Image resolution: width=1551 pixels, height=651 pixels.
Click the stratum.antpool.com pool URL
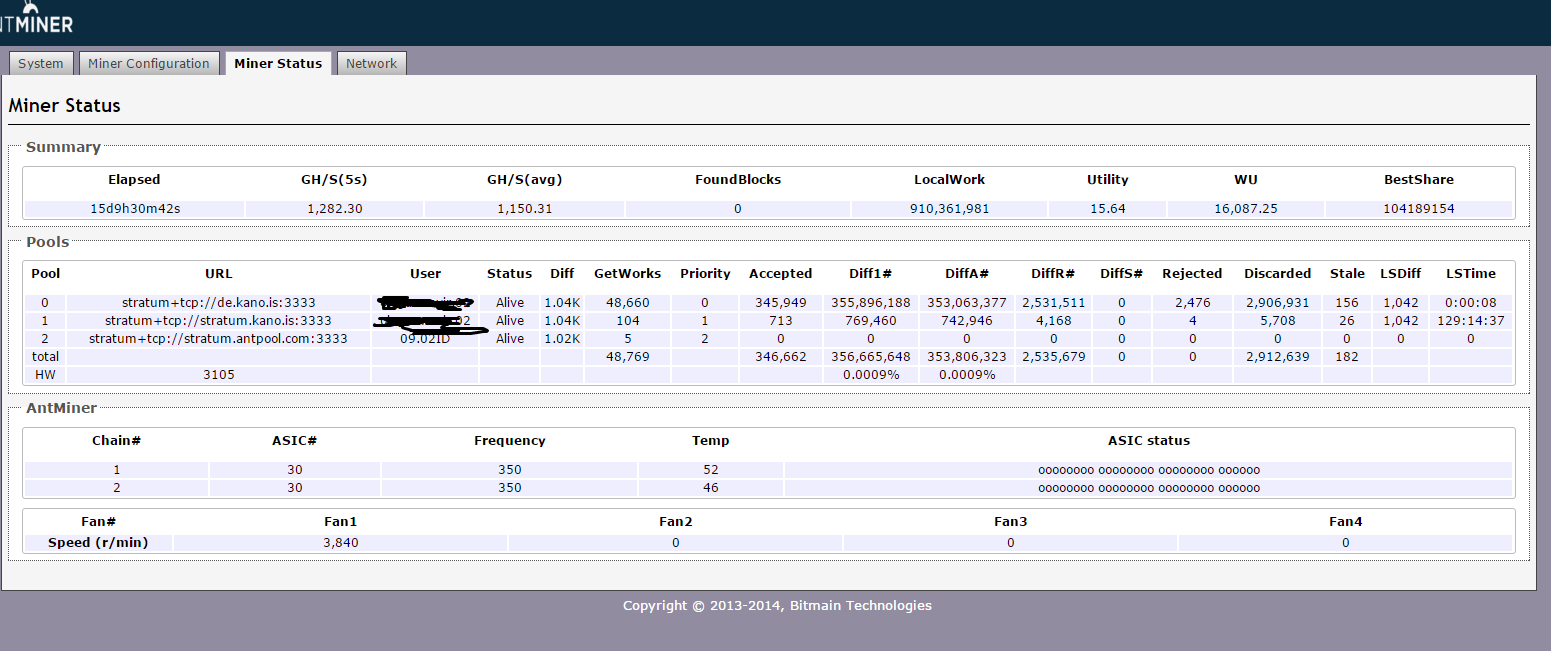point(218,339)
